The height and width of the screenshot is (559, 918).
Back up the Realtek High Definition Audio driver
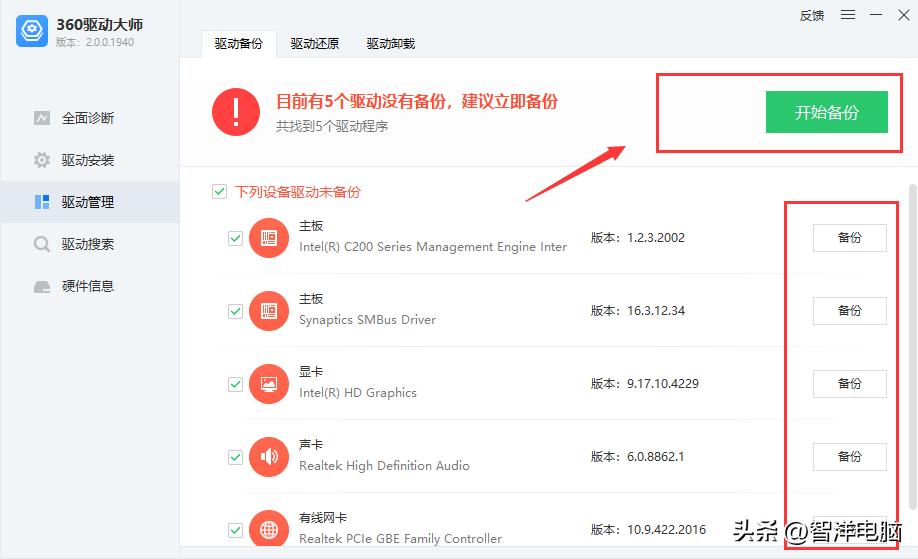tap(850, 457)
